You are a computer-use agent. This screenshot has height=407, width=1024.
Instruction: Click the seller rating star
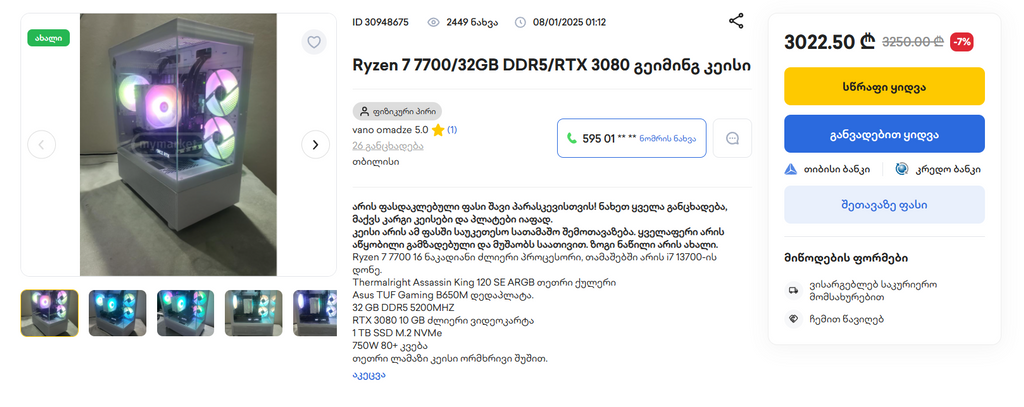438,130
